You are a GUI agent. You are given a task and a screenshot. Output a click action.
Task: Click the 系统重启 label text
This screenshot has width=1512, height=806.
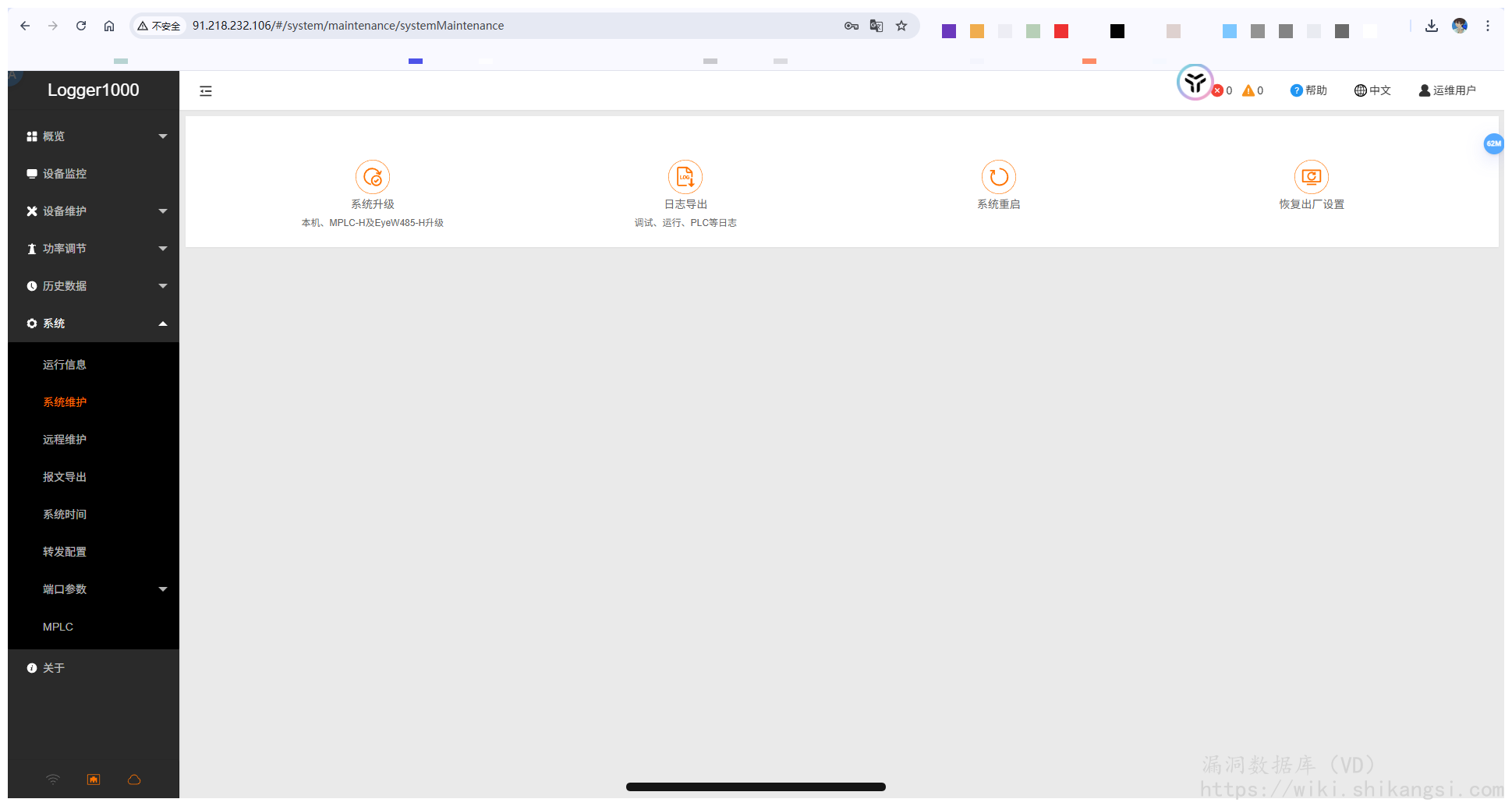[x=999, y=204]
